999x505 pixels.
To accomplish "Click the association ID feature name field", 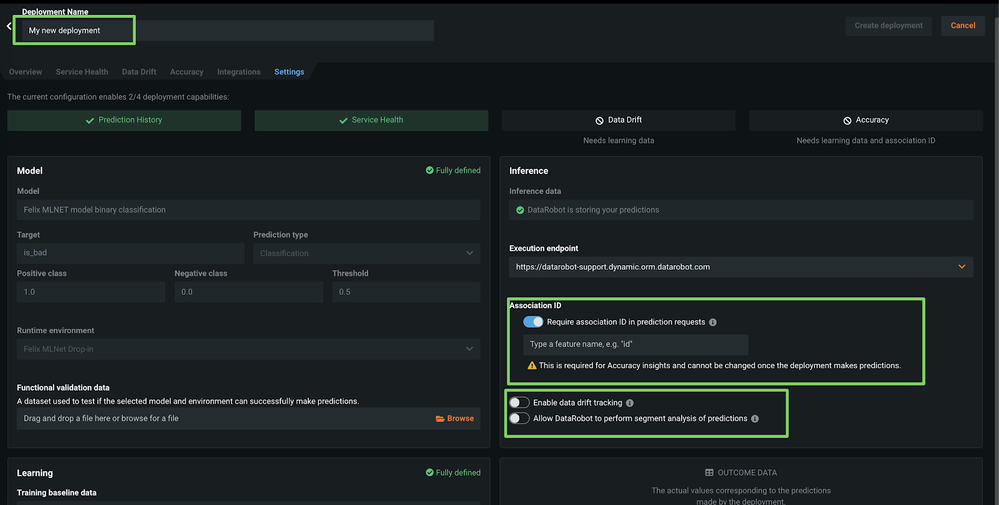I will pyautogui.click(x=635, y=344).
